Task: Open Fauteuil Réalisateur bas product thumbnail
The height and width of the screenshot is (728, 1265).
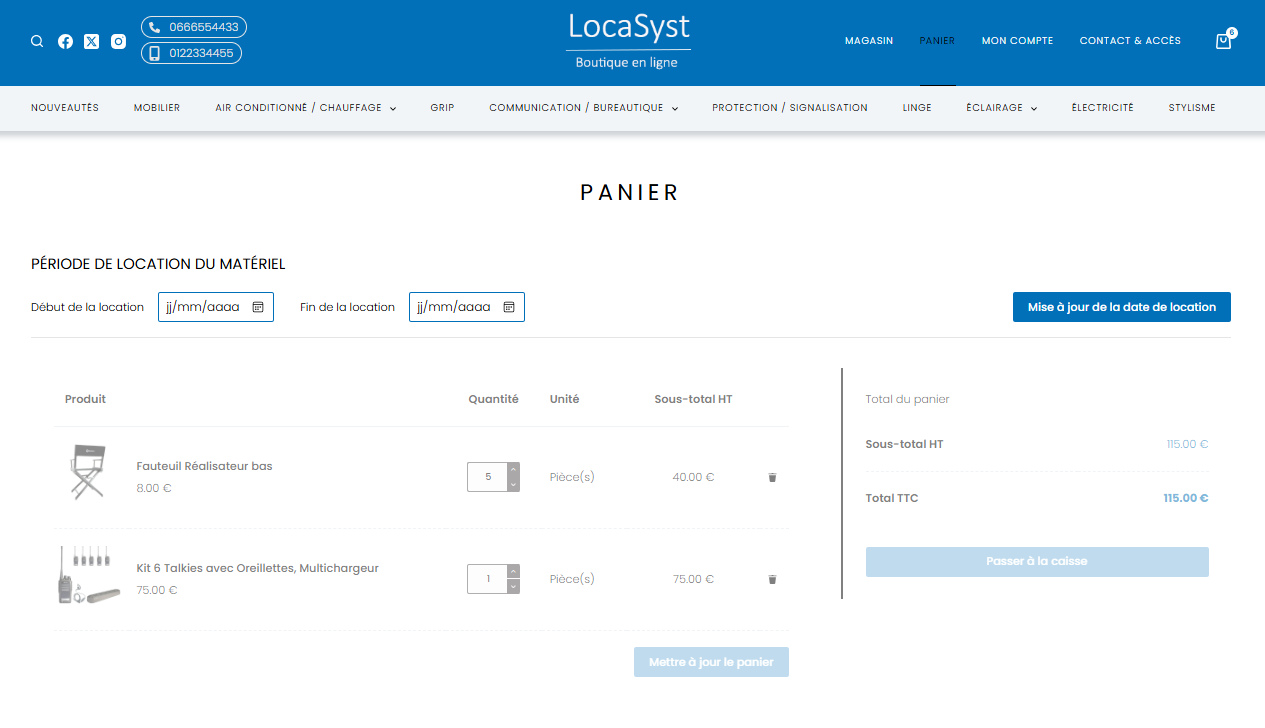Action: pyautogui.click(x=88, y=472)
